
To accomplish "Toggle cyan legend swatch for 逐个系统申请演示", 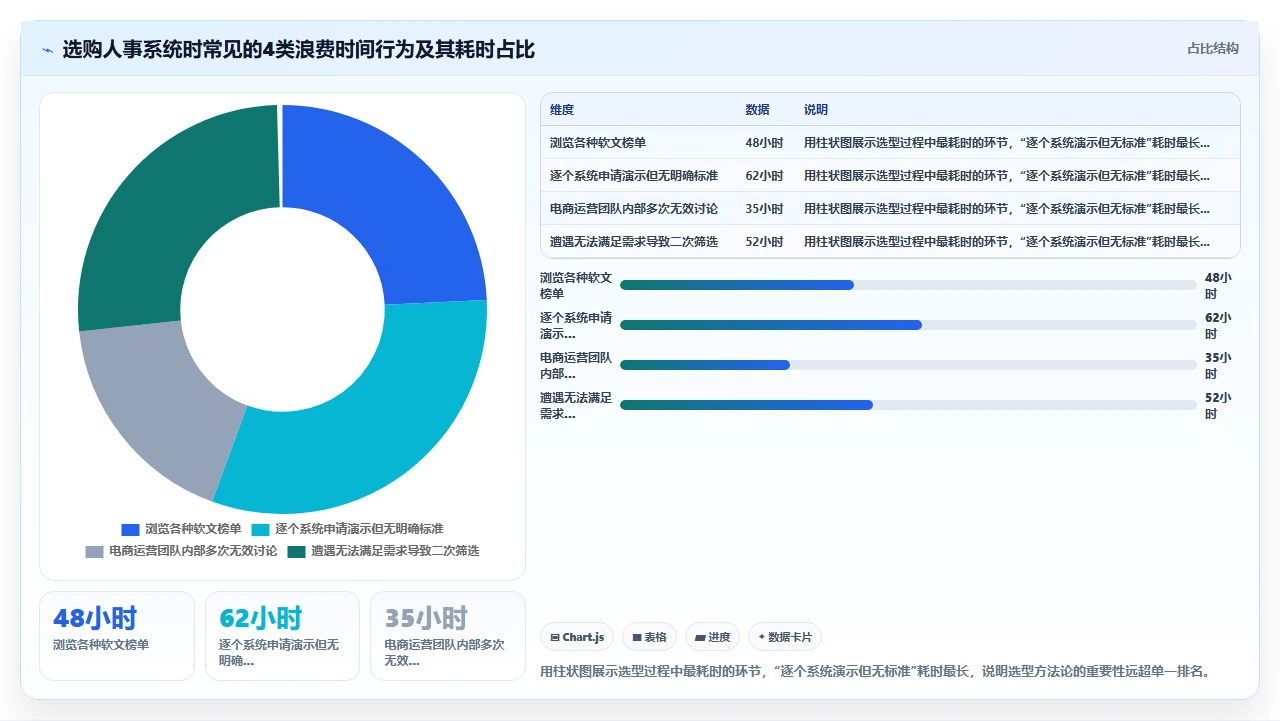I will tap(260, 529).
